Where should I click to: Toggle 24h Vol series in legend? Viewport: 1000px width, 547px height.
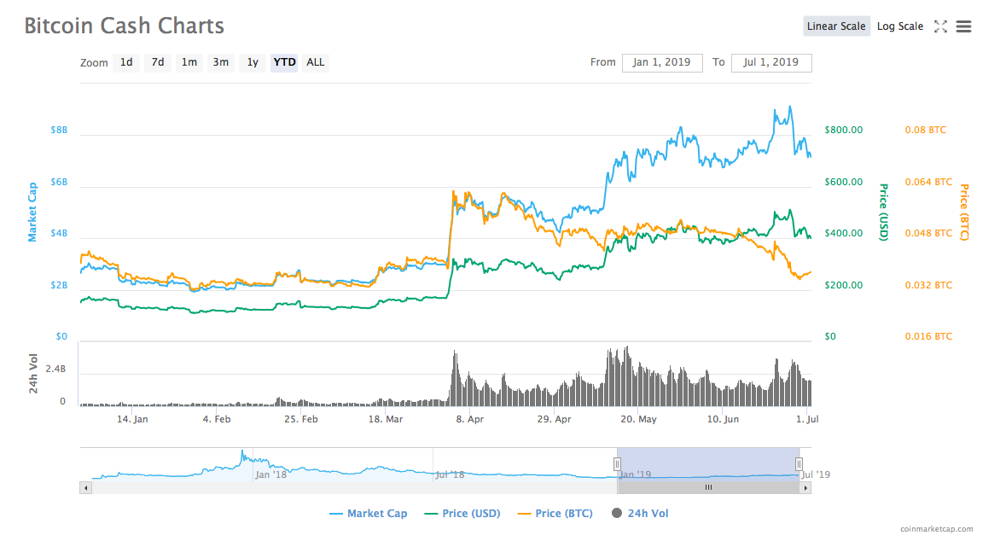point(640,513)
